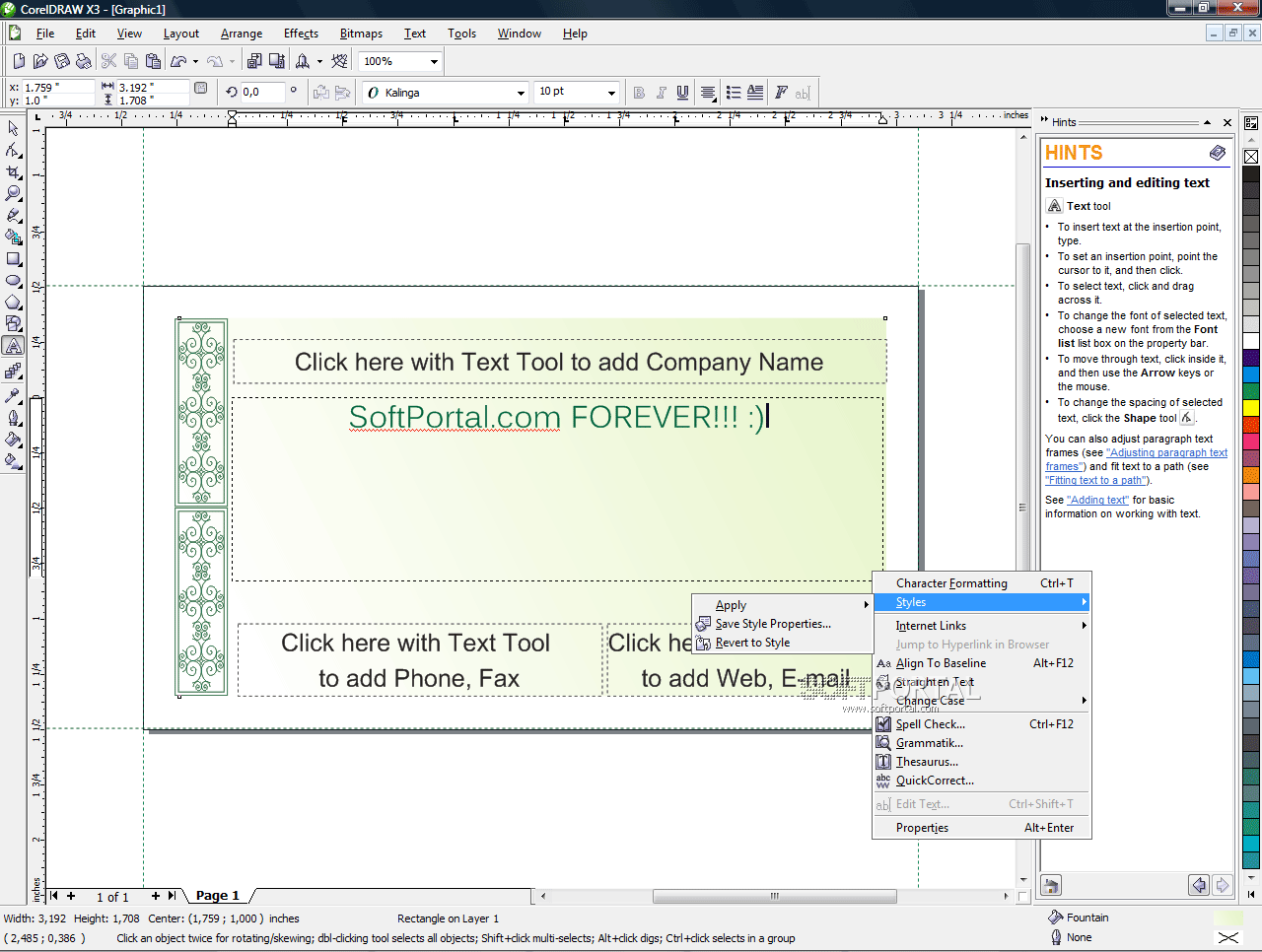Choose Properties in context menu
The height and width of the screenshot is (952, 1262).
click(982, 828)
